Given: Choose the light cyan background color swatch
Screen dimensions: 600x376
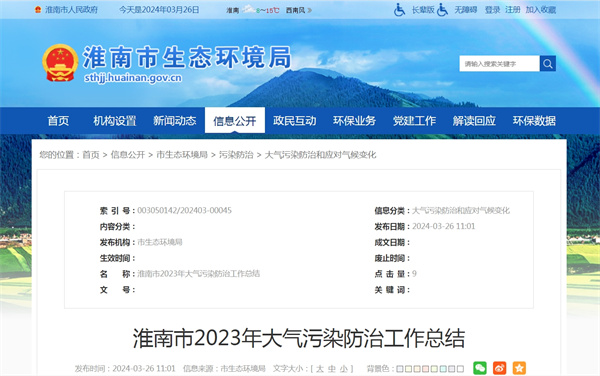Looking at the screenshot, I should coord(443,369).
